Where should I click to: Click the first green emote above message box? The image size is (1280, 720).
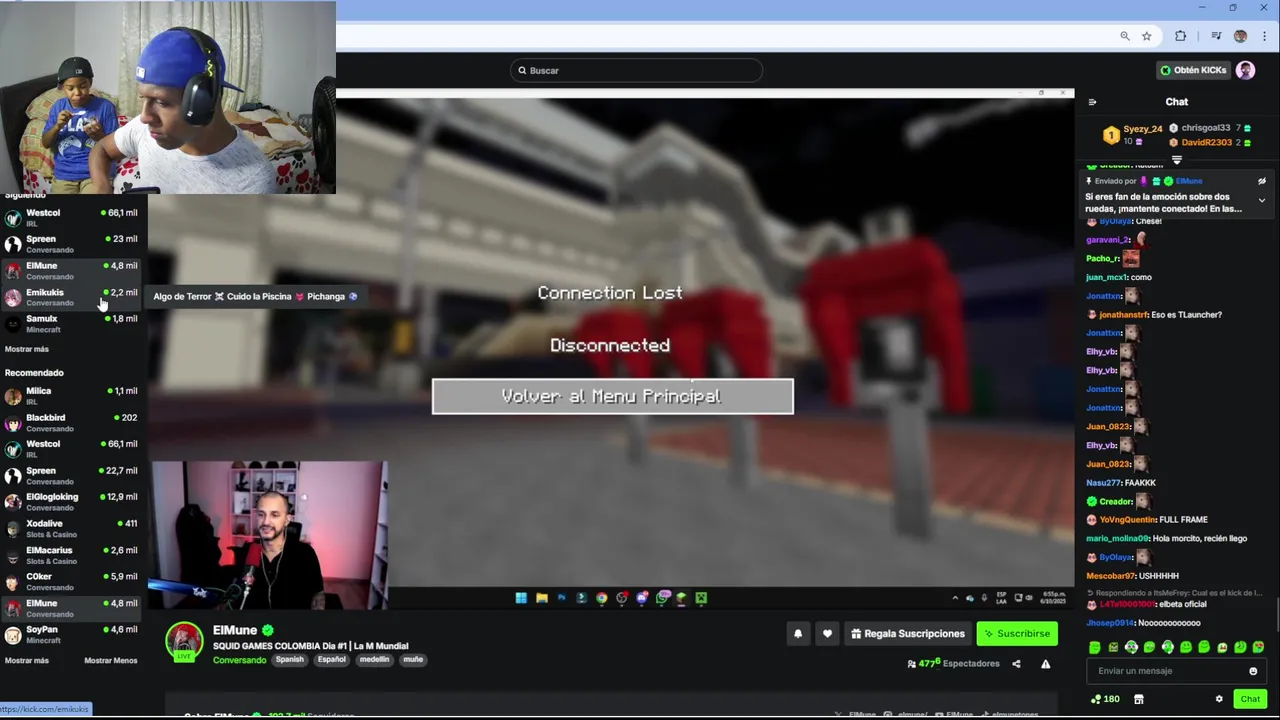tap(1094, 647)
